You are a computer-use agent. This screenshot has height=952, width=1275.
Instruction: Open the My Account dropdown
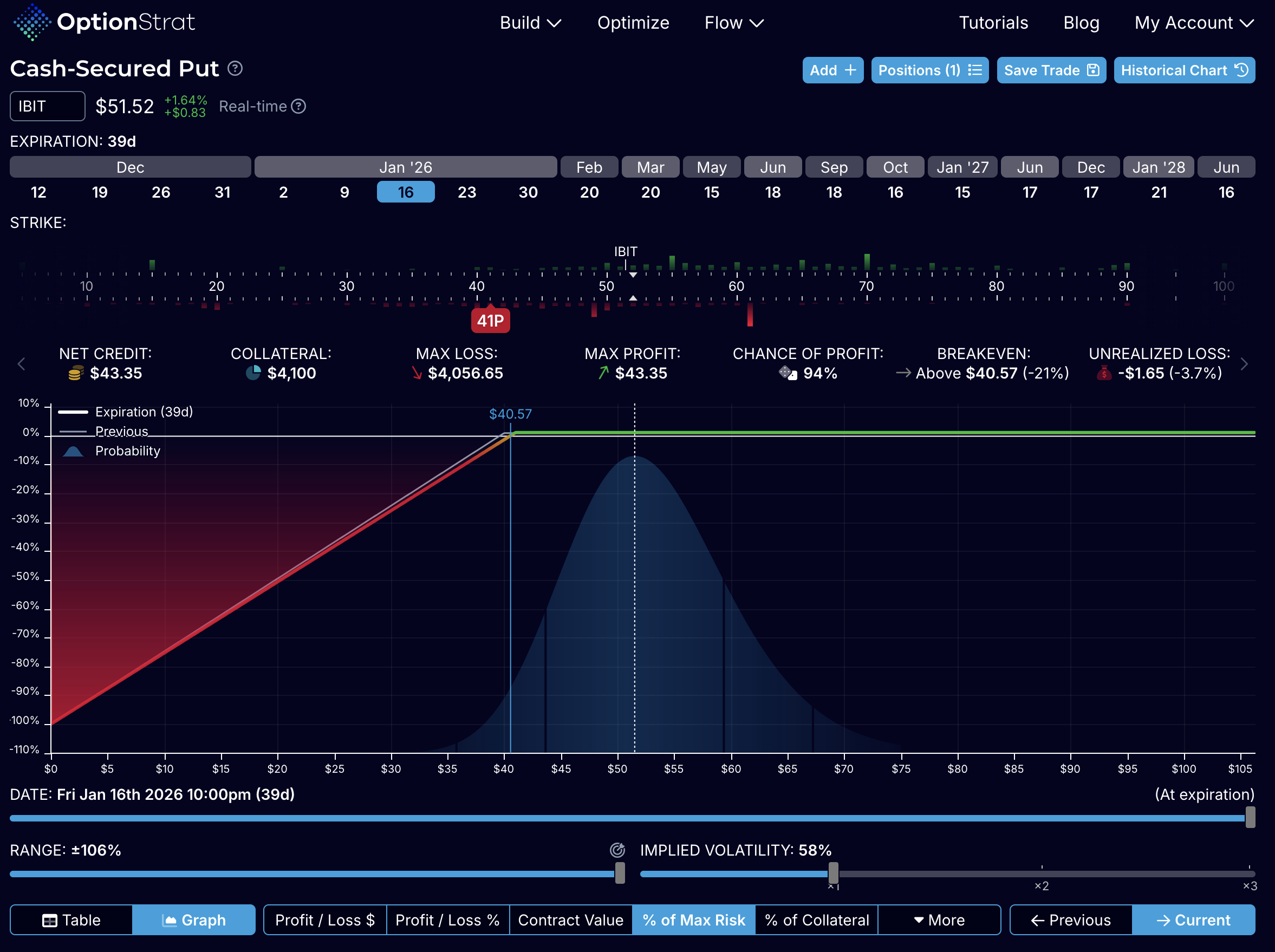pyautogui.click(x=1193, y=23)
